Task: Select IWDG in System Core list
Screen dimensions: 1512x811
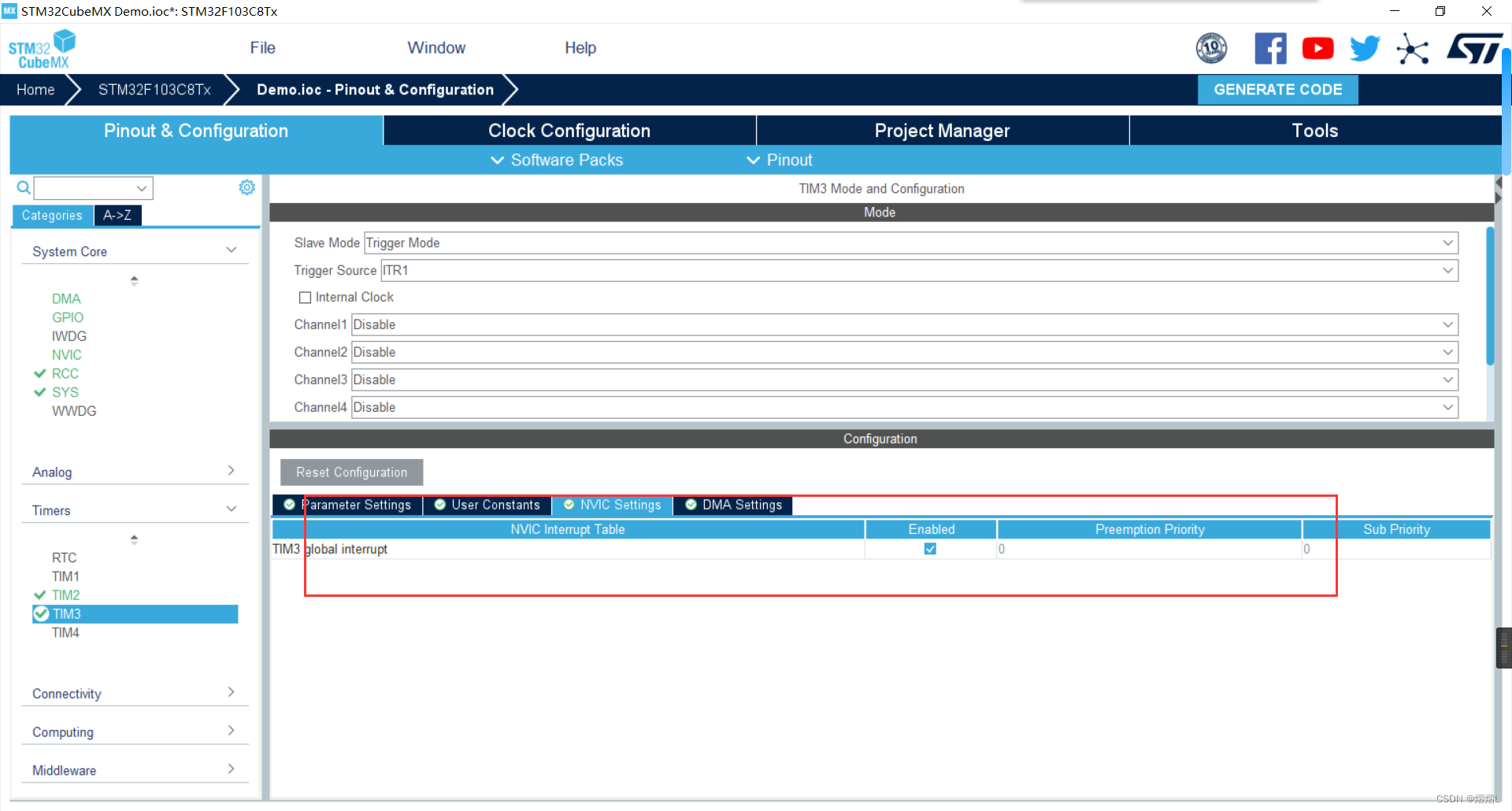Action: 69,336
